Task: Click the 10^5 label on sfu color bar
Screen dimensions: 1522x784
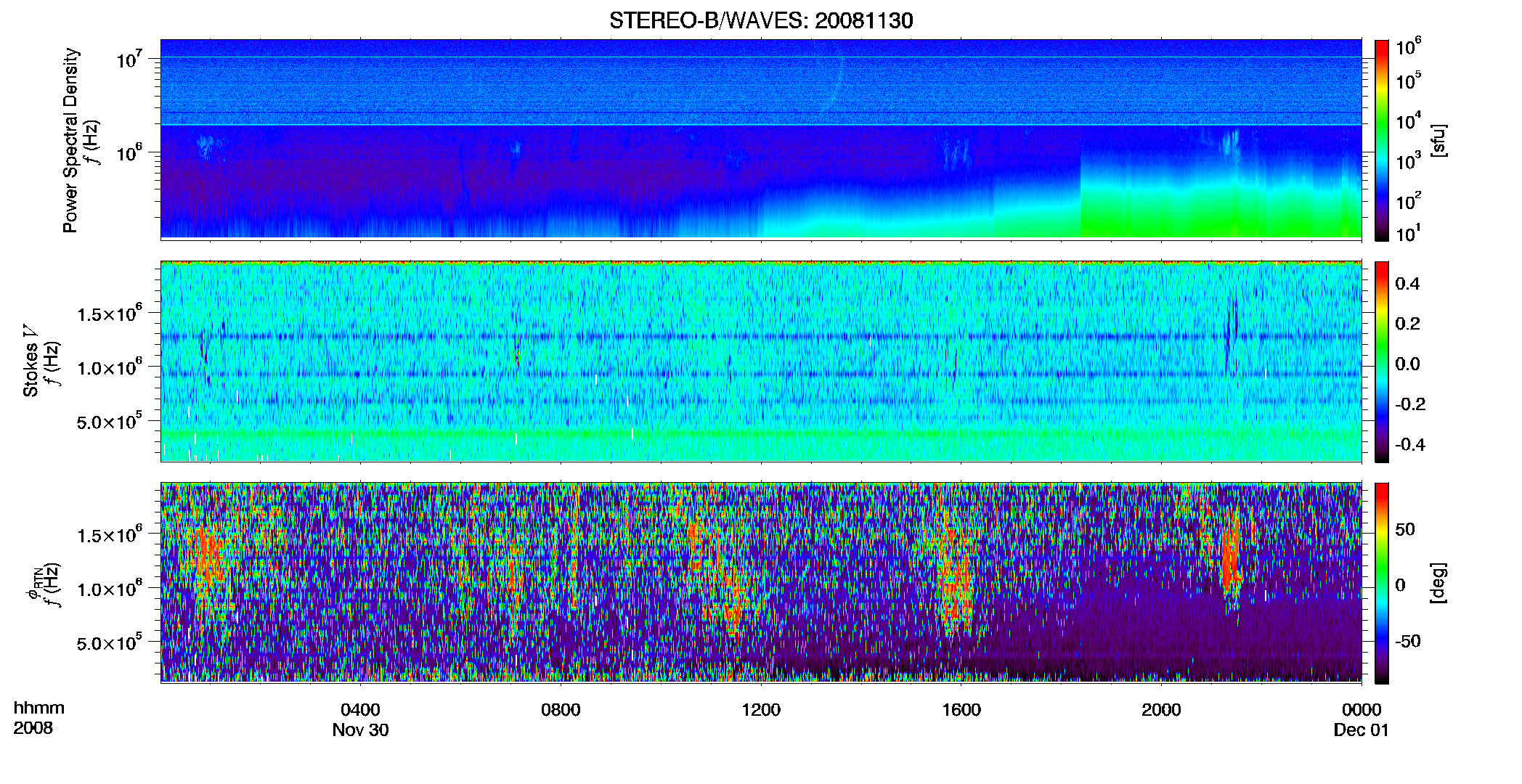Action: [x=1409, y=81]
